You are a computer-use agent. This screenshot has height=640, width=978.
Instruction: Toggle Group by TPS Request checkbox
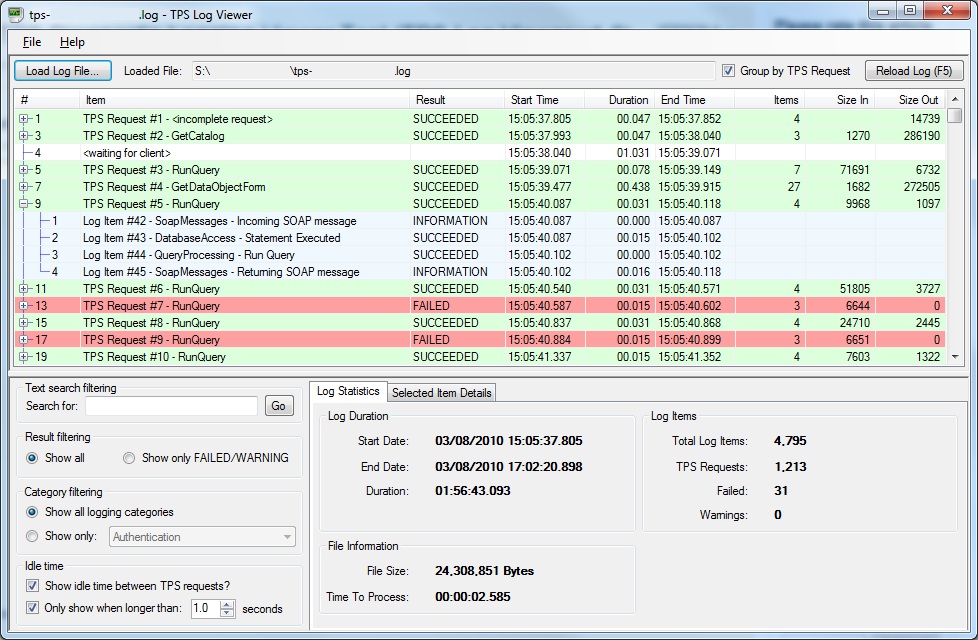pos(728,71)
